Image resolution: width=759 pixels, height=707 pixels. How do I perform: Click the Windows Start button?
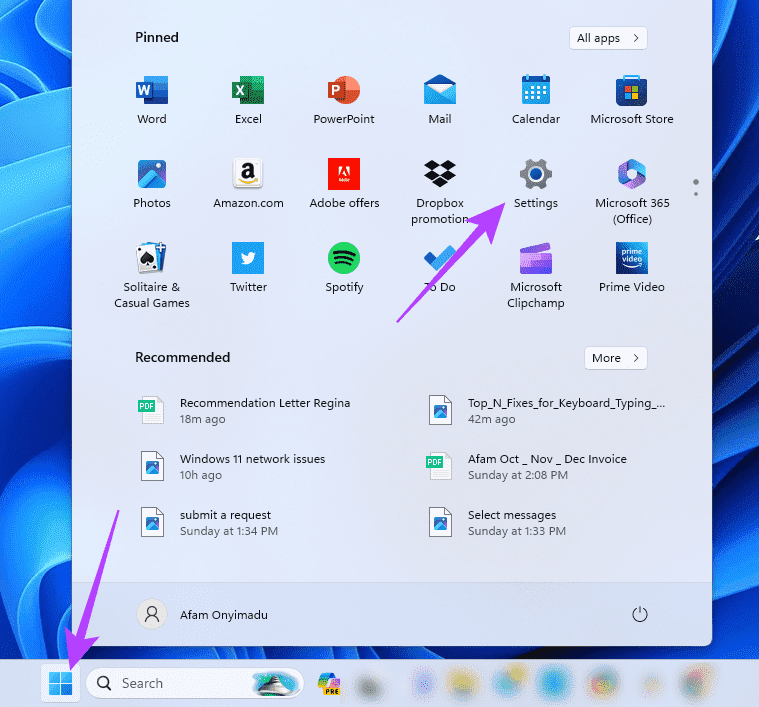[x=61, y=683]
